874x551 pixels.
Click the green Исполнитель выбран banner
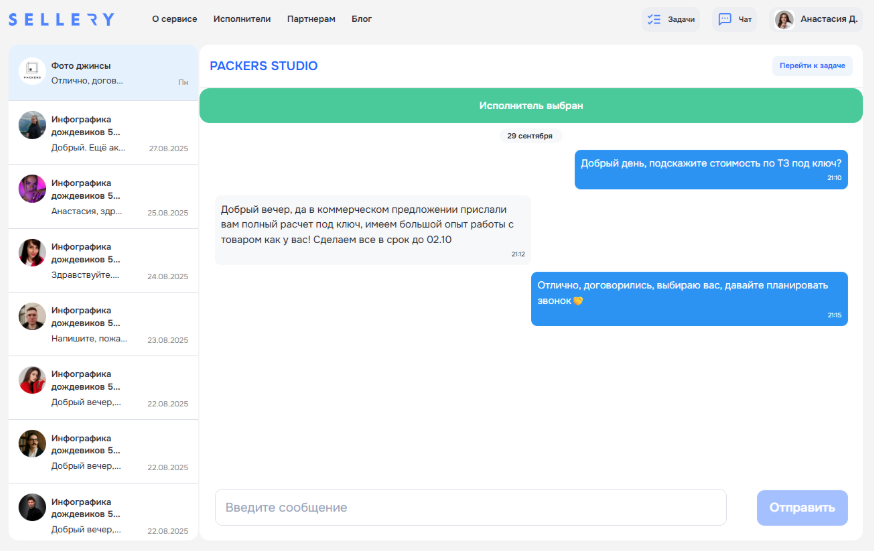coord(530,105)
